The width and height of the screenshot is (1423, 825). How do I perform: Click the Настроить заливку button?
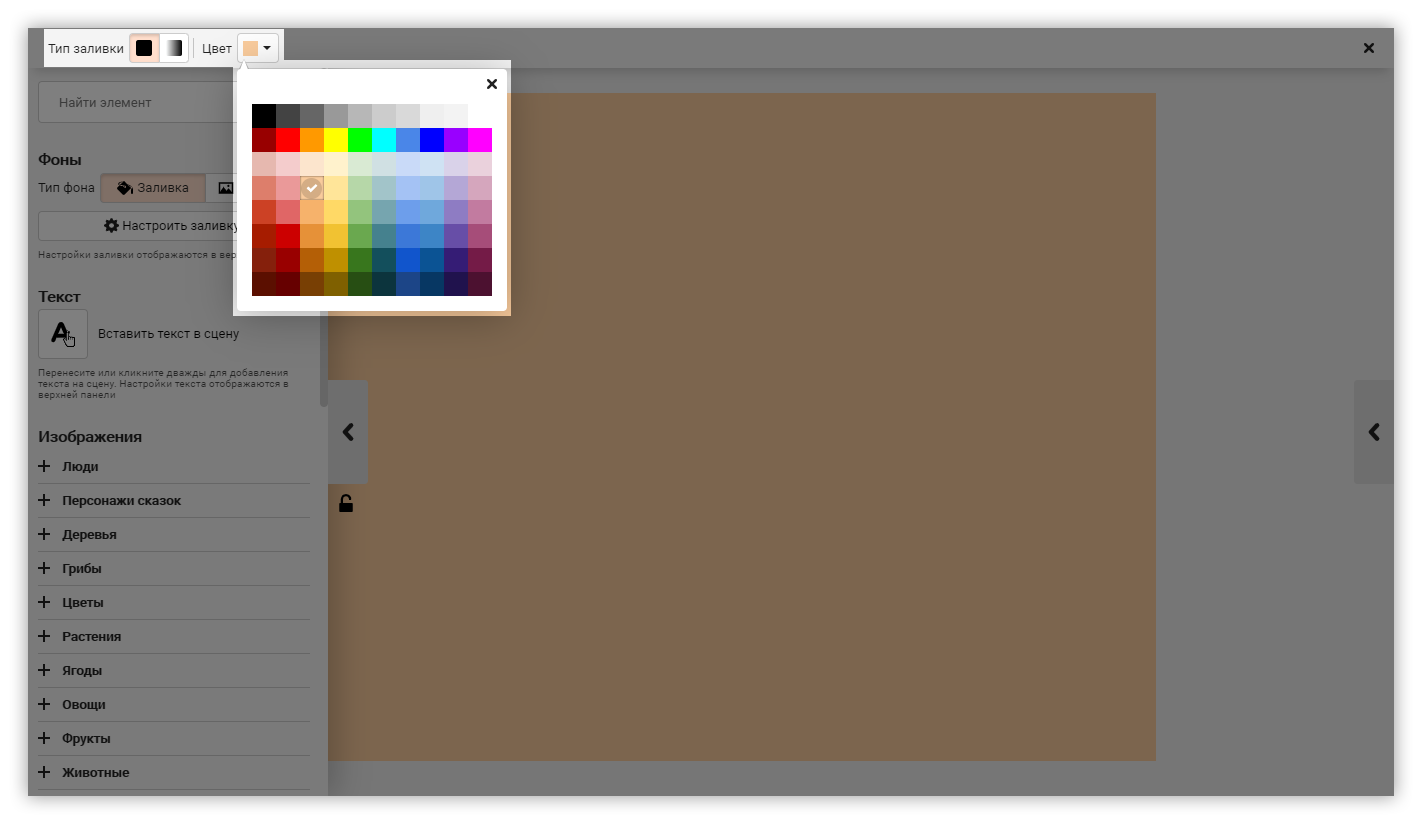click(140, 226)
